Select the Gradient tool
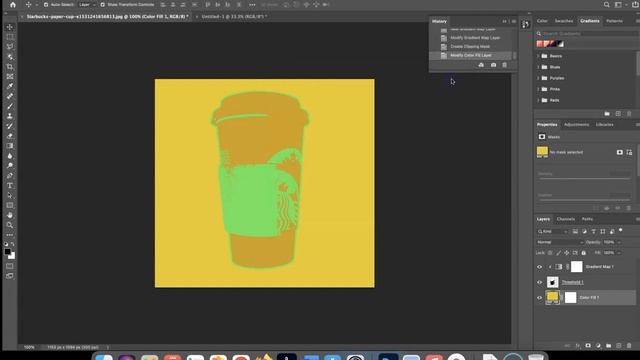 [10, 146]
